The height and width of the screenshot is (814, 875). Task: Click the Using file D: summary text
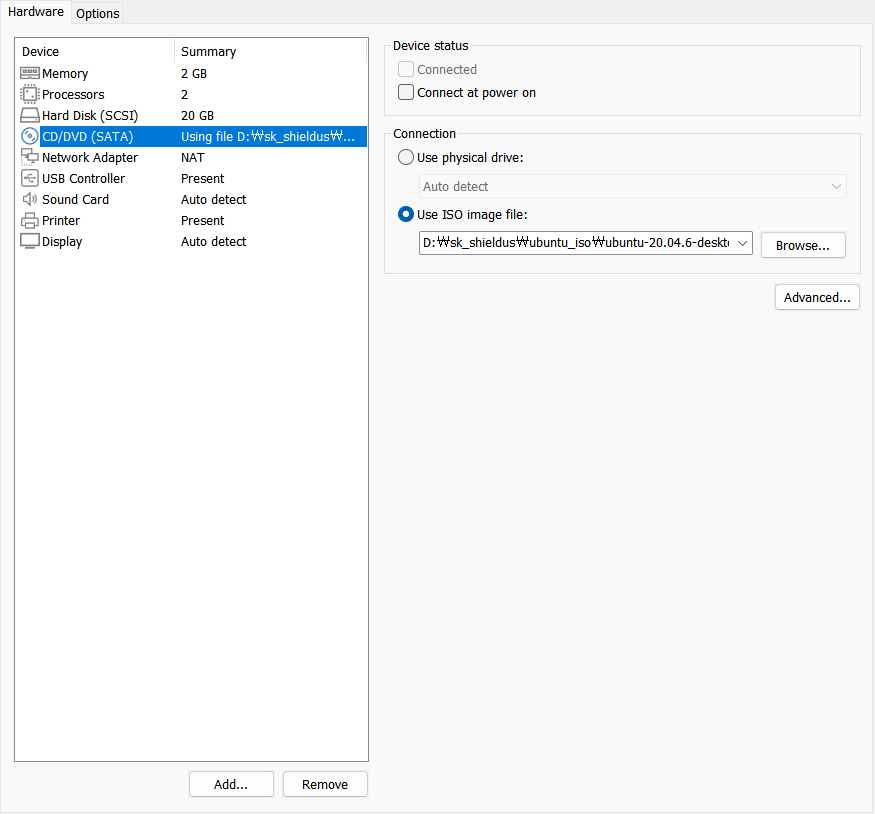(x=268, y=137)
